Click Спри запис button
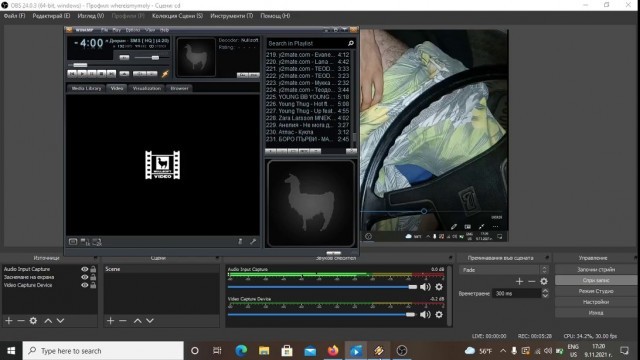The image size is (640, 360). click(x=596, y=280)
